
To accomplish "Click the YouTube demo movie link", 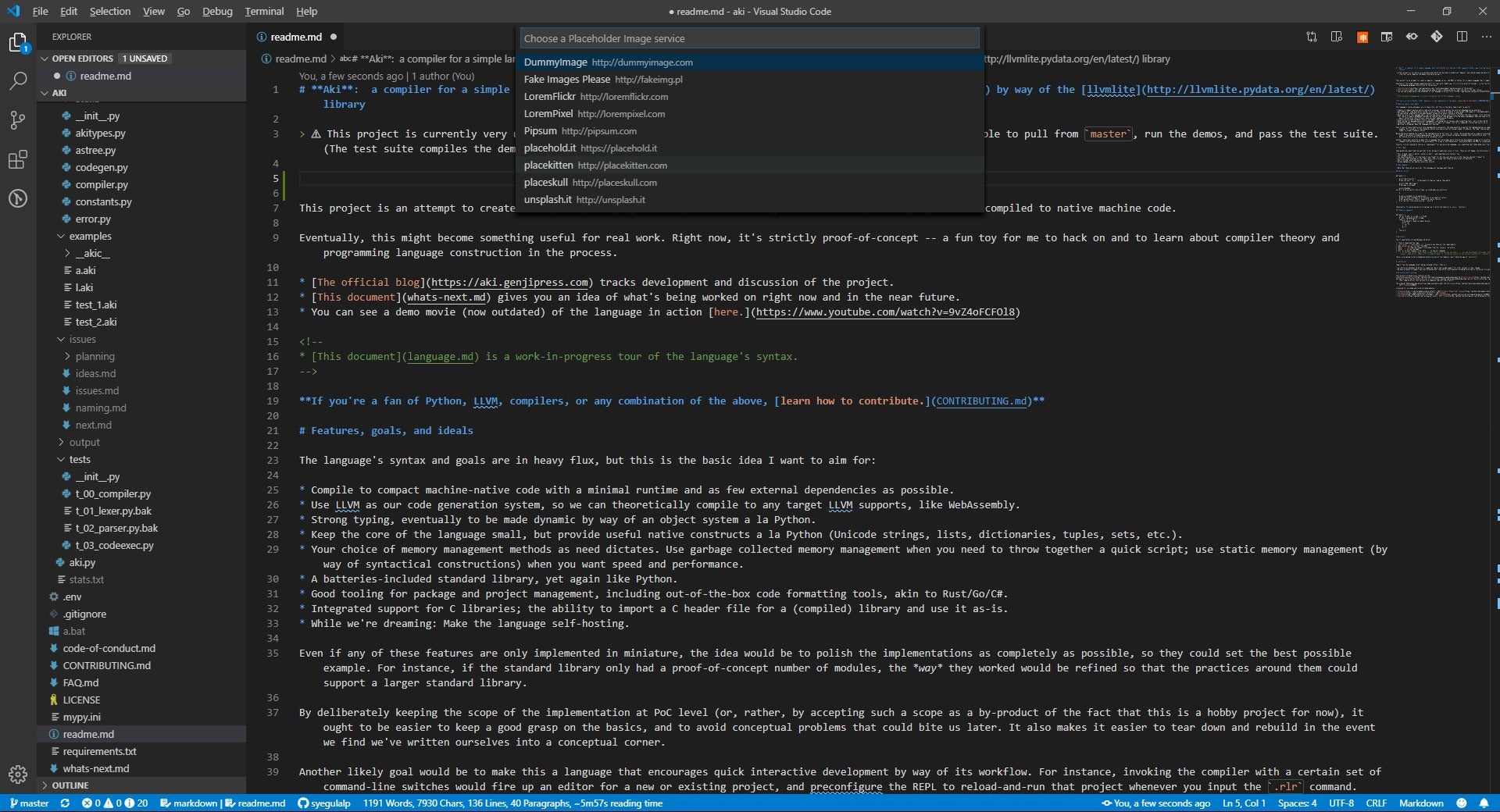I will point(885,312).
